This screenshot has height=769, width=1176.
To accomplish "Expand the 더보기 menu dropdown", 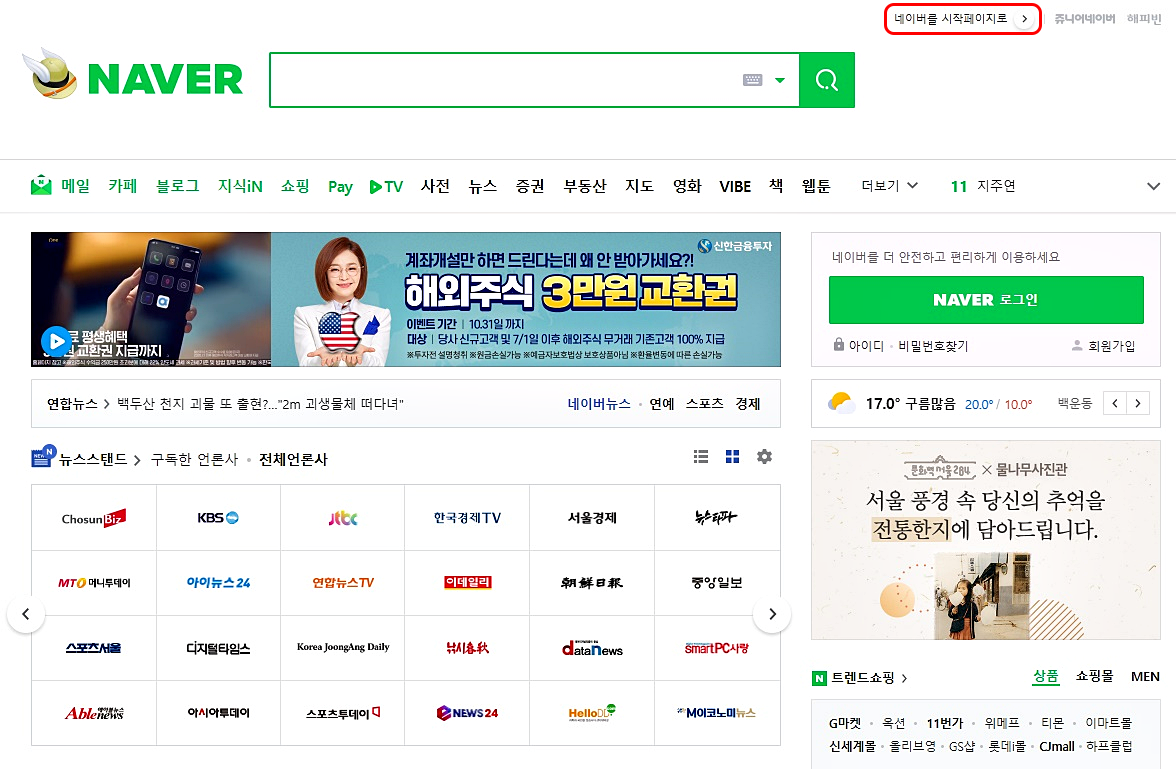I will click(890, 185).
